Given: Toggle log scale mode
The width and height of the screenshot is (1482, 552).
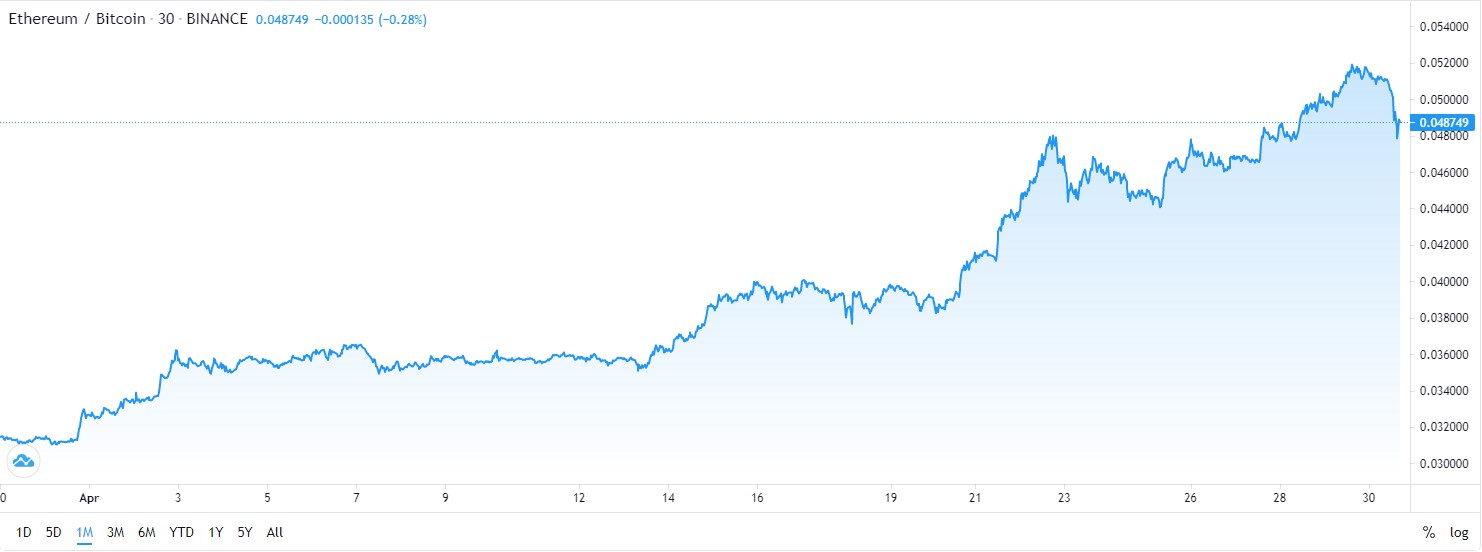Looking at the screenshot, I should coord(1459,532).
